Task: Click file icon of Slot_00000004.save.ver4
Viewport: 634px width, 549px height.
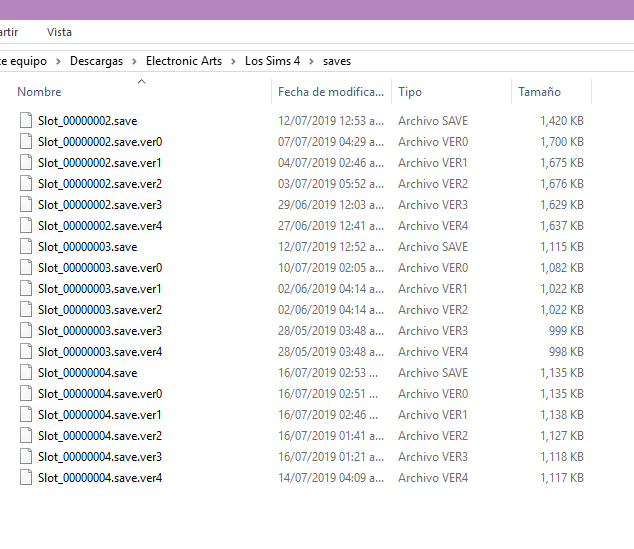Action: point(26,478)
